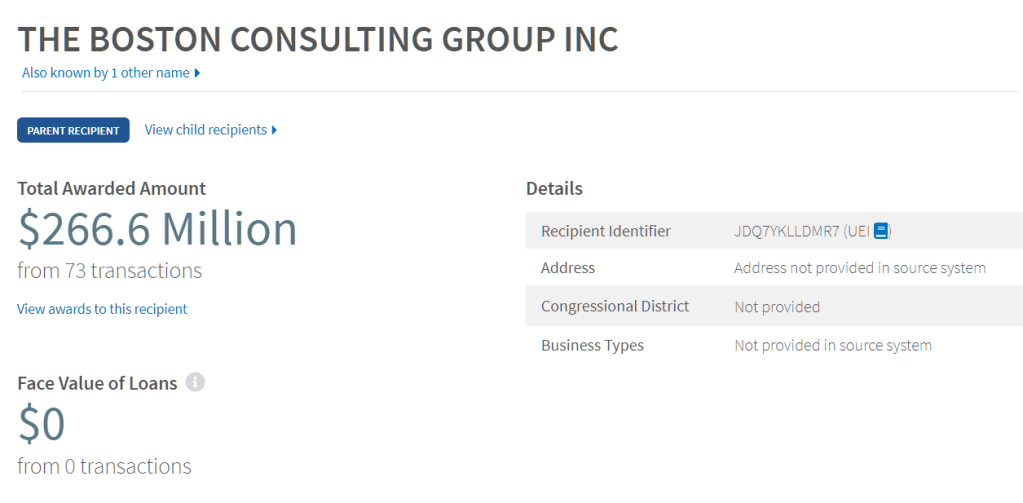Click the Details section heading
Screen dimensions: 1023x503
pyautogui.click(x=554, y=188)
